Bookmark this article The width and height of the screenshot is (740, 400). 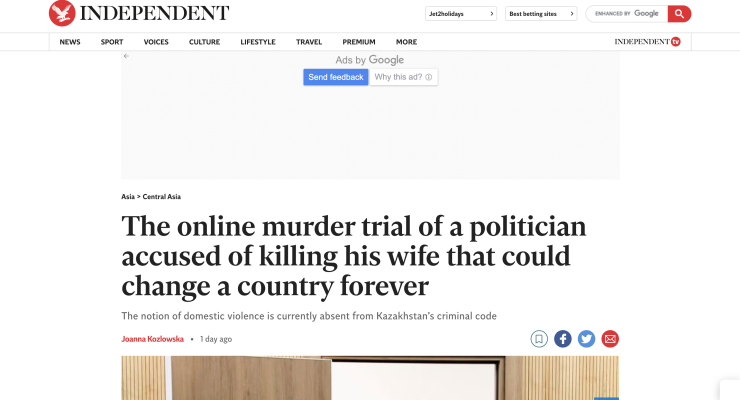click(x=539, y=339)
